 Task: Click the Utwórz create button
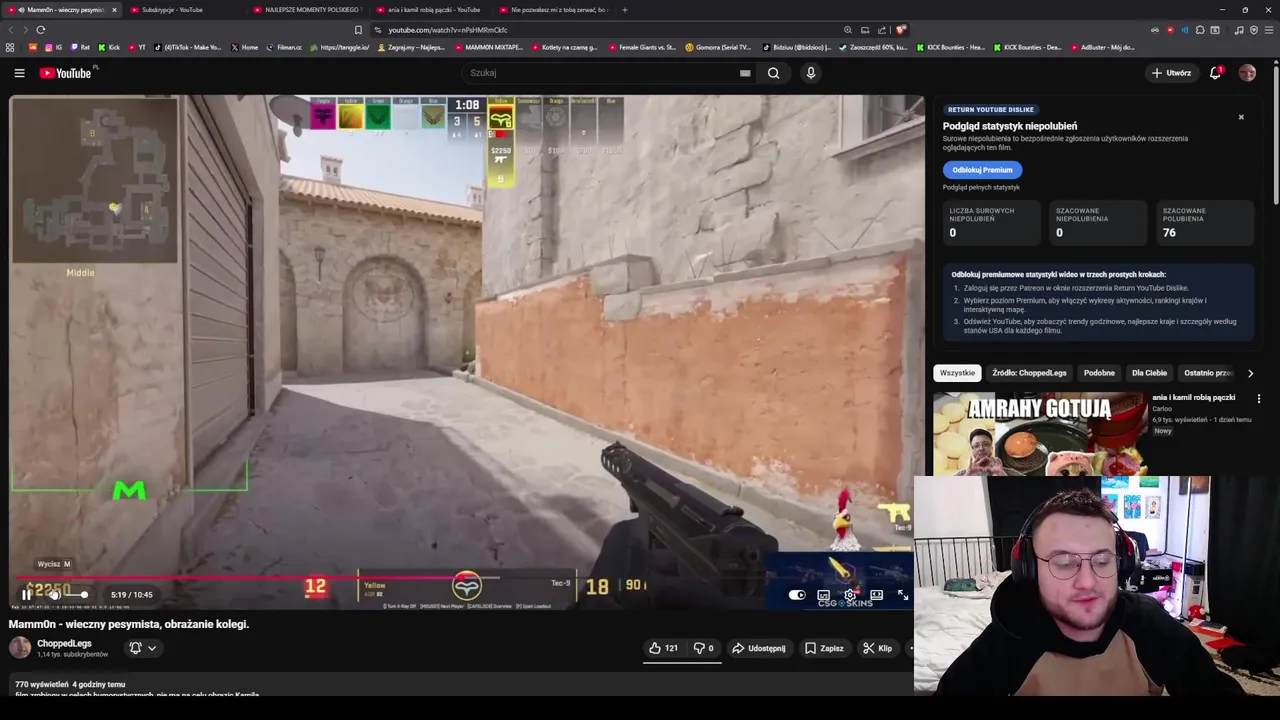(1171, 73)
